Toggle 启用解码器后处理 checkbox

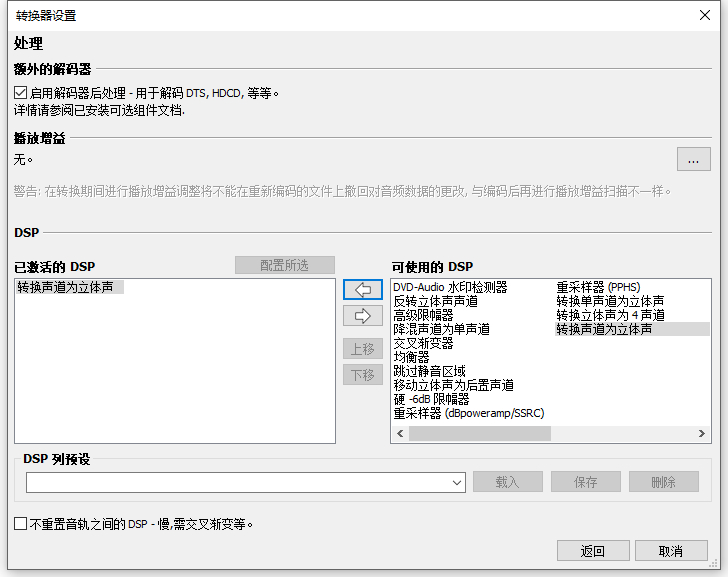20,93
